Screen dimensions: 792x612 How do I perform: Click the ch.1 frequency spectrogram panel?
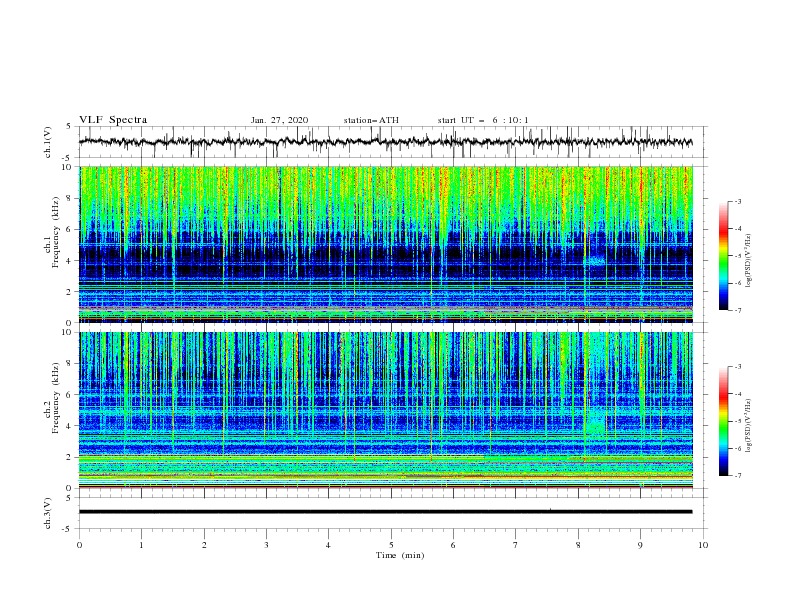pyautogui.click(x=386, y=244)
